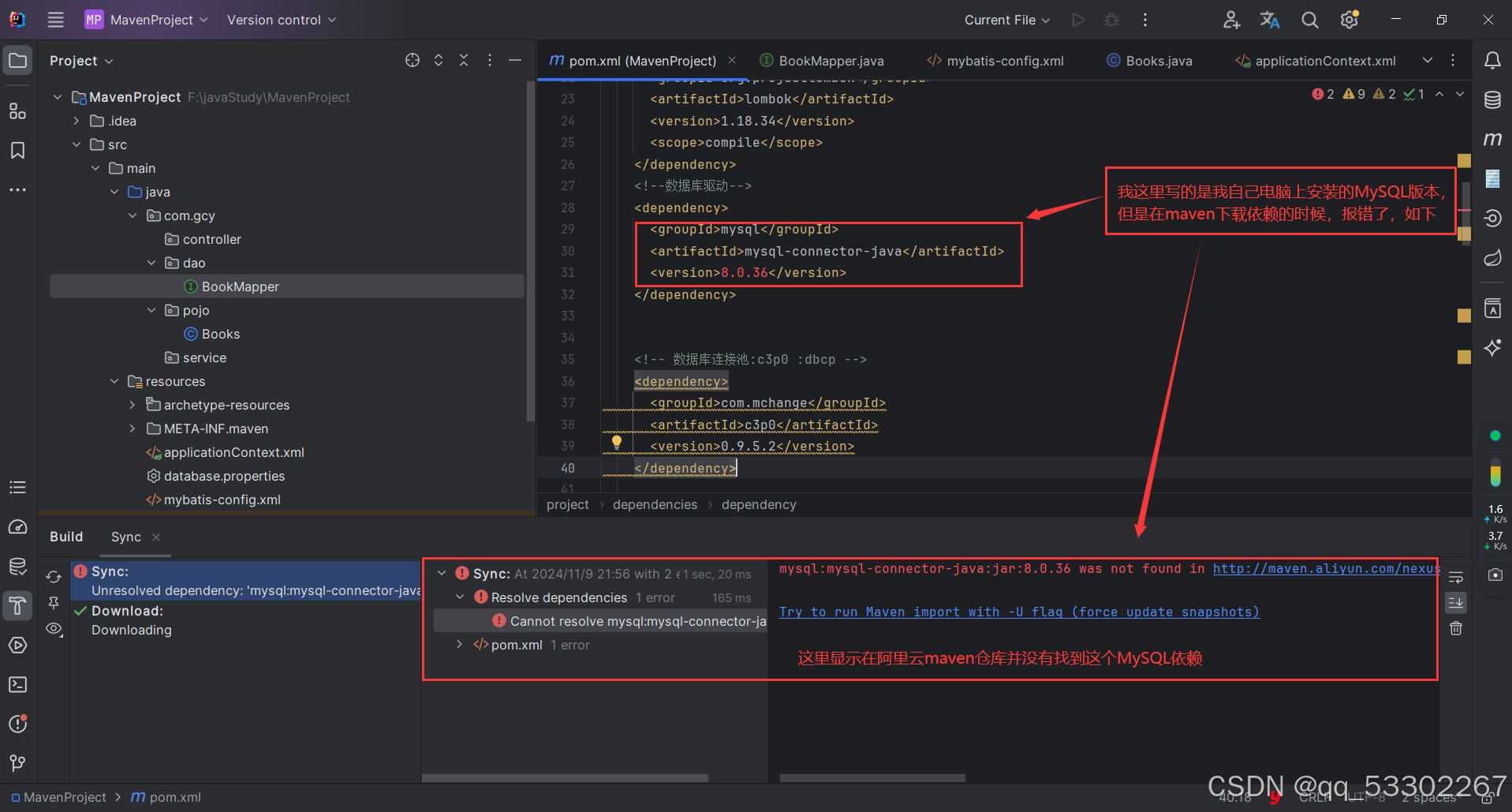The image size is (1512, 812).
Task: Collapse the dao package
Action: click(x=151, y=263)
